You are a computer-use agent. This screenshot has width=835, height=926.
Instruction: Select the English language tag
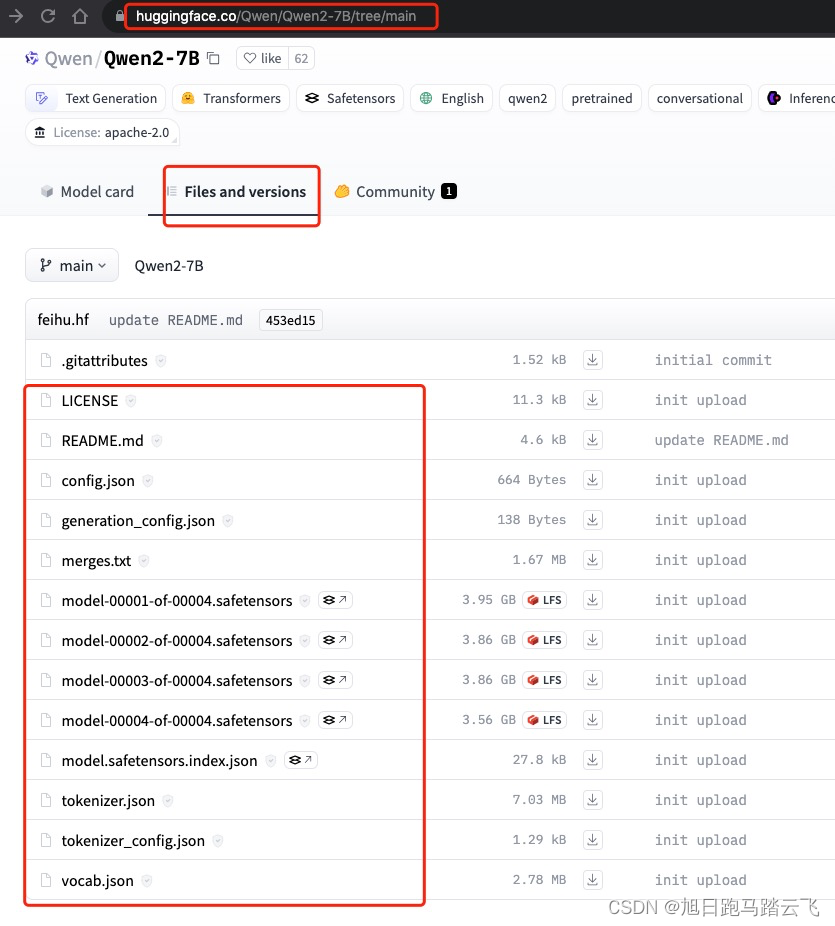[452, 98]
